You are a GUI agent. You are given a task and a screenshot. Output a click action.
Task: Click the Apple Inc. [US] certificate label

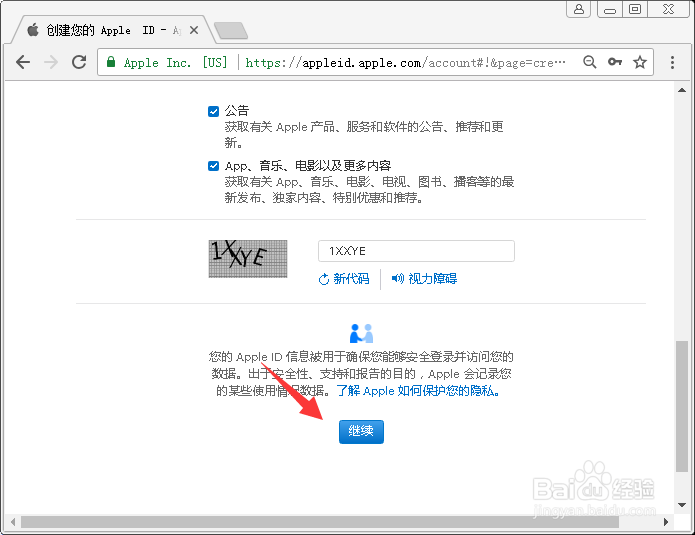point(176,62)
